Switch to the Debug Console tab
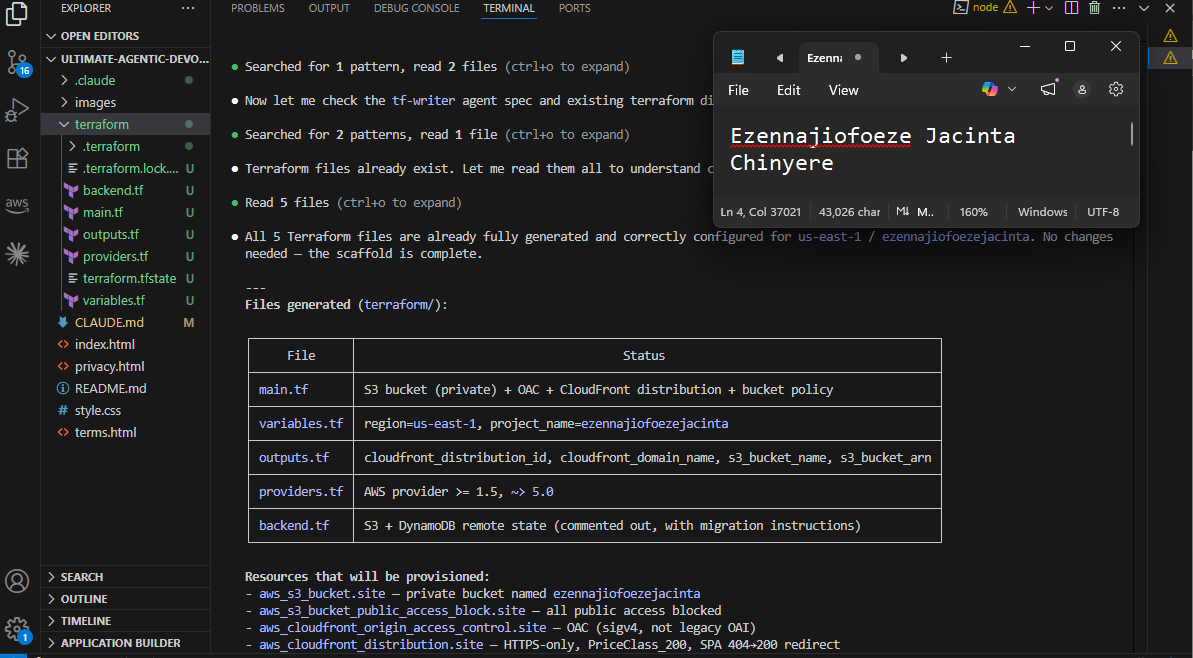The height and width of the screenshot is (658, 1193). tap(417, 8)
